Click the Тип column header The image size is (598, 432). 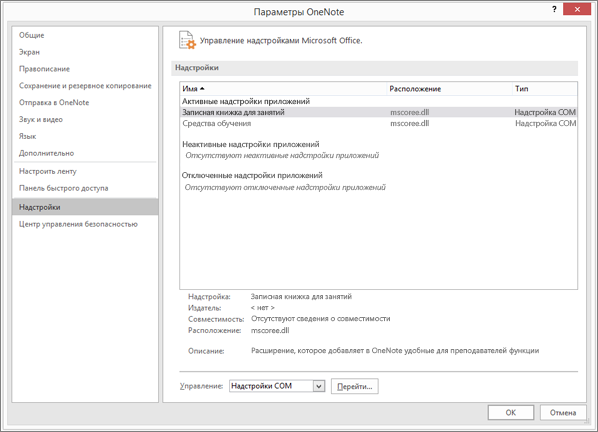coord(544,89)
